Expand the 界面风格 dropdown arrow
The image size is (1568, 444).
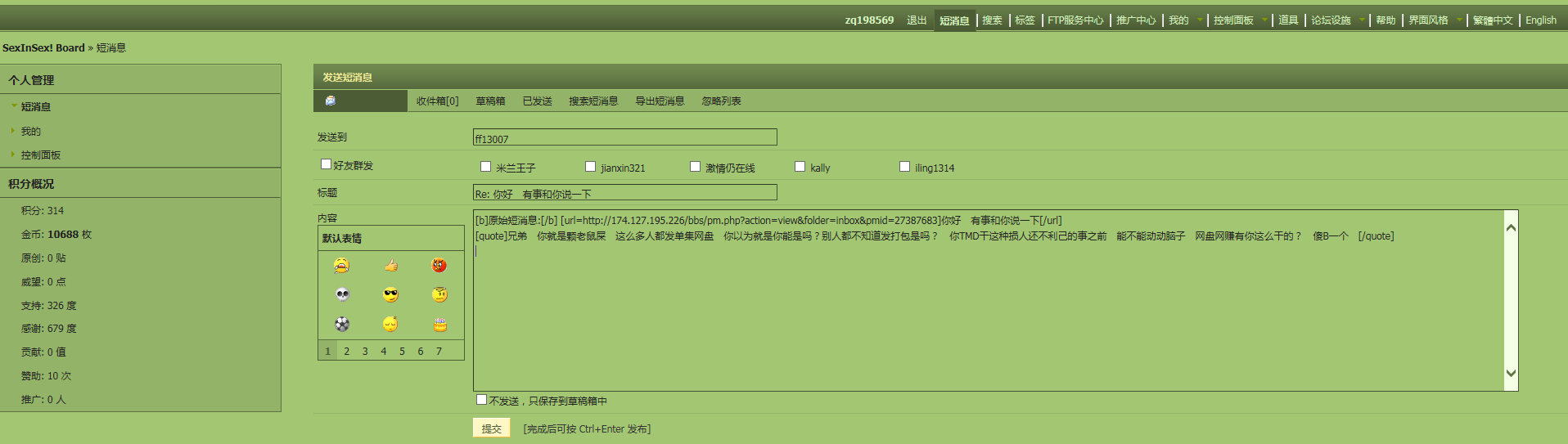(x=1459, y=20)
